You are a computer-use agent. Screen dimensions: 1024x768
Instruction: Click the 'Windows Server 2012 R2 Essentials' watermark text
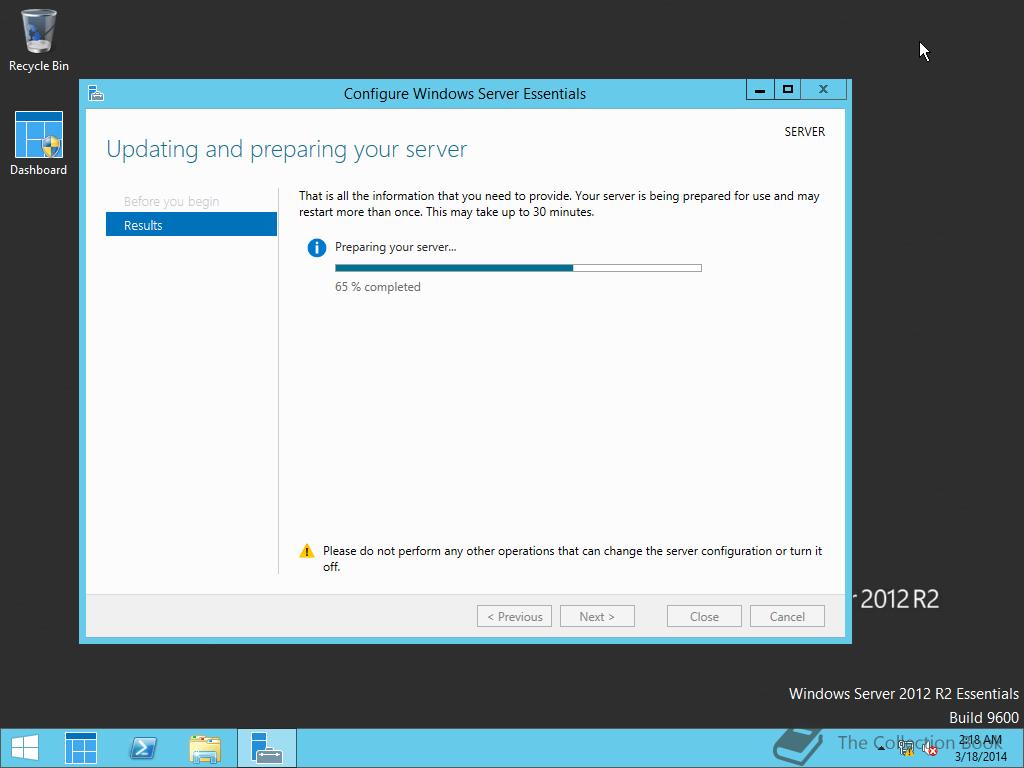(x=903, y=694)
